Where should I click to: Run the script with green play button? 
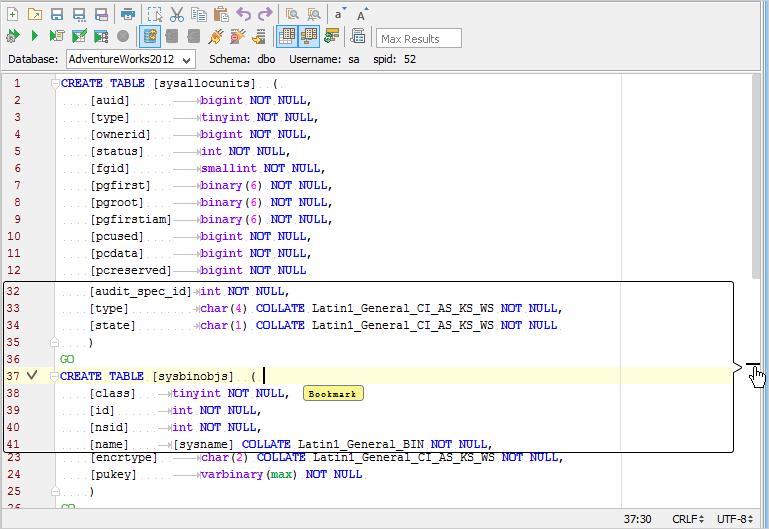[34, 37]
